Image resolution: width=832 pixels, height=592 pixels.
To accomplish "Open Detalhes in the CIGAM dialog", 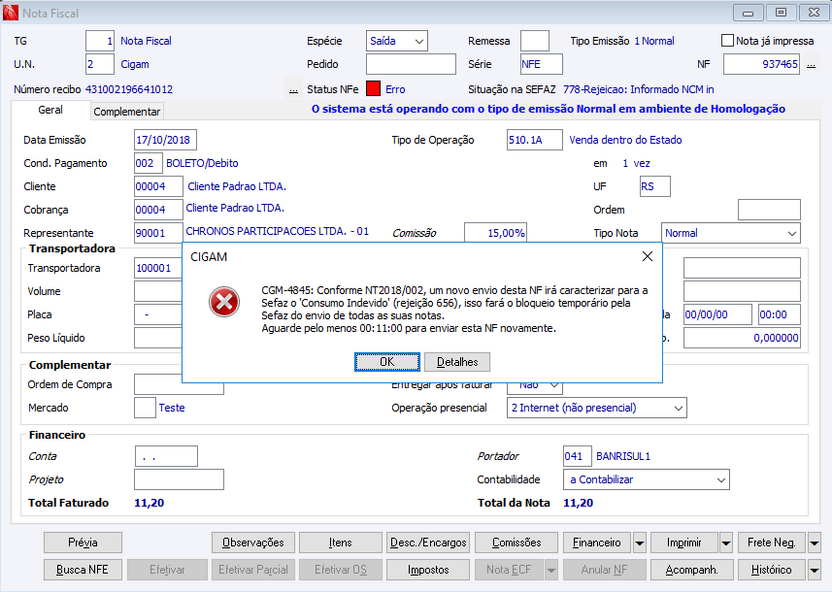I will tap(457, 362).
